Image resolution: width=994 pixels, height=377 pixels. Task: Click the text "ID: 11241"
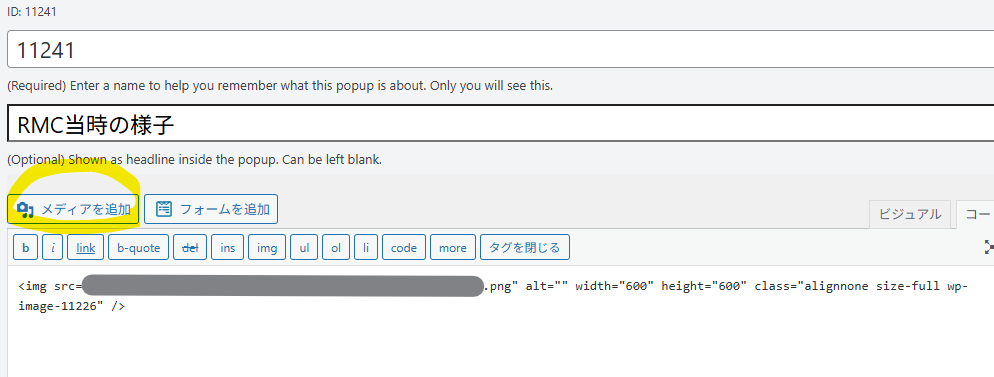(x=33, y=12)
